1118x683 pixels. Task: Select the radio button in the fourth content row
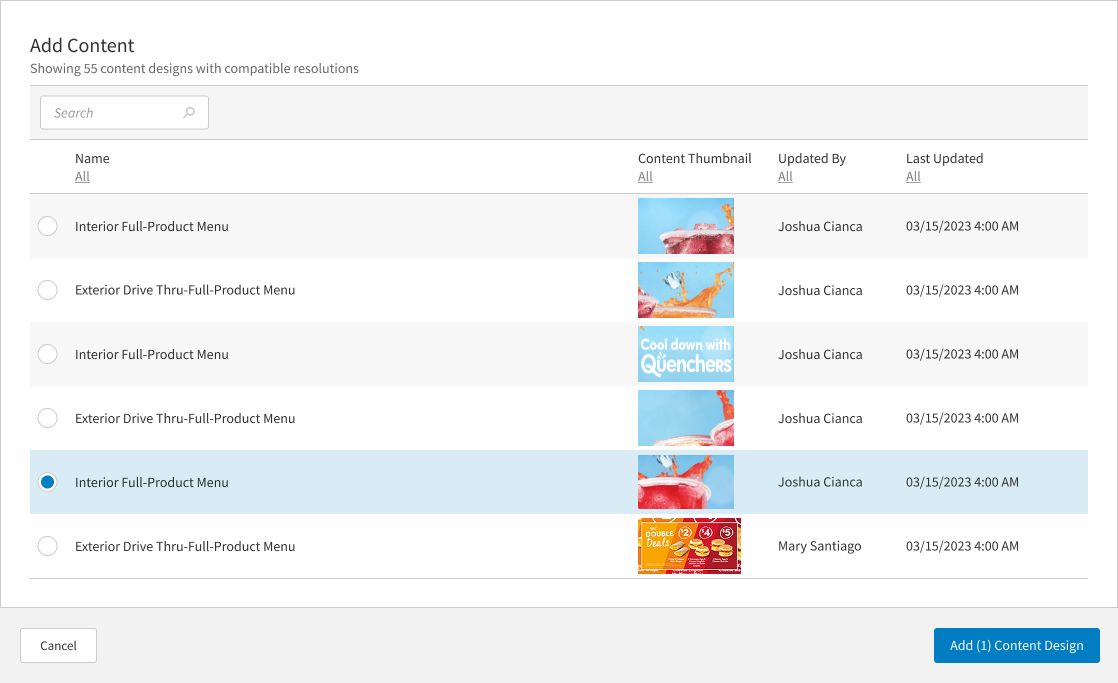(x=48, y=418)
